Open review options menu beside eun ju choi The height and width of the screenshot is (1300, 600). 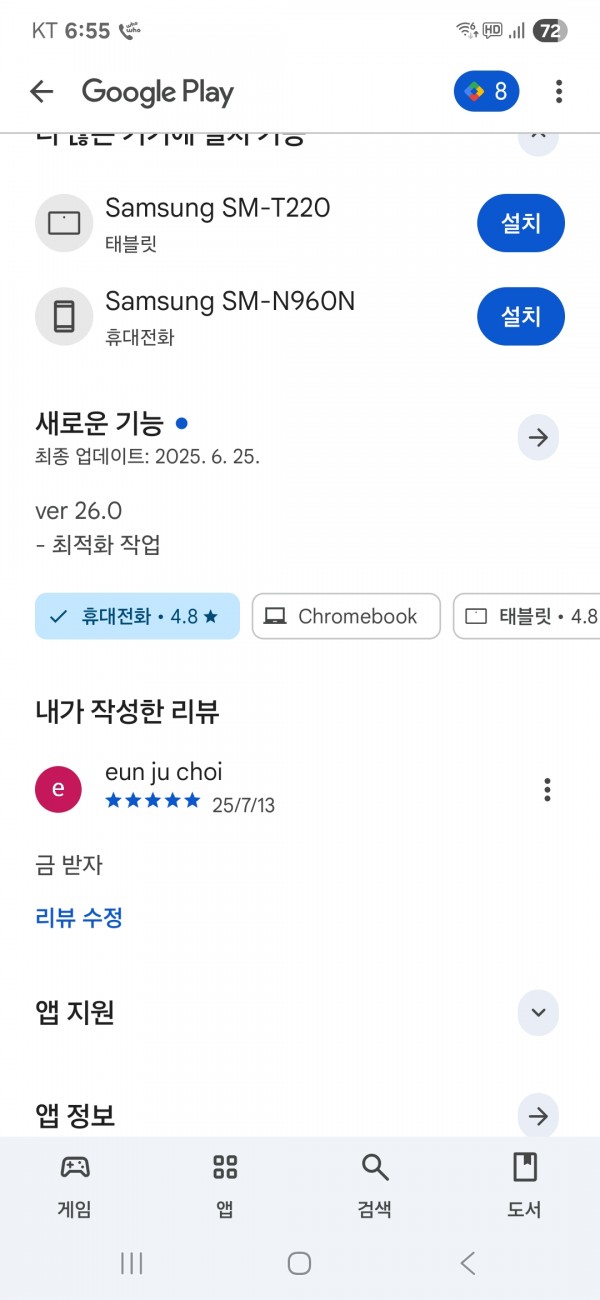pos(547,789)
